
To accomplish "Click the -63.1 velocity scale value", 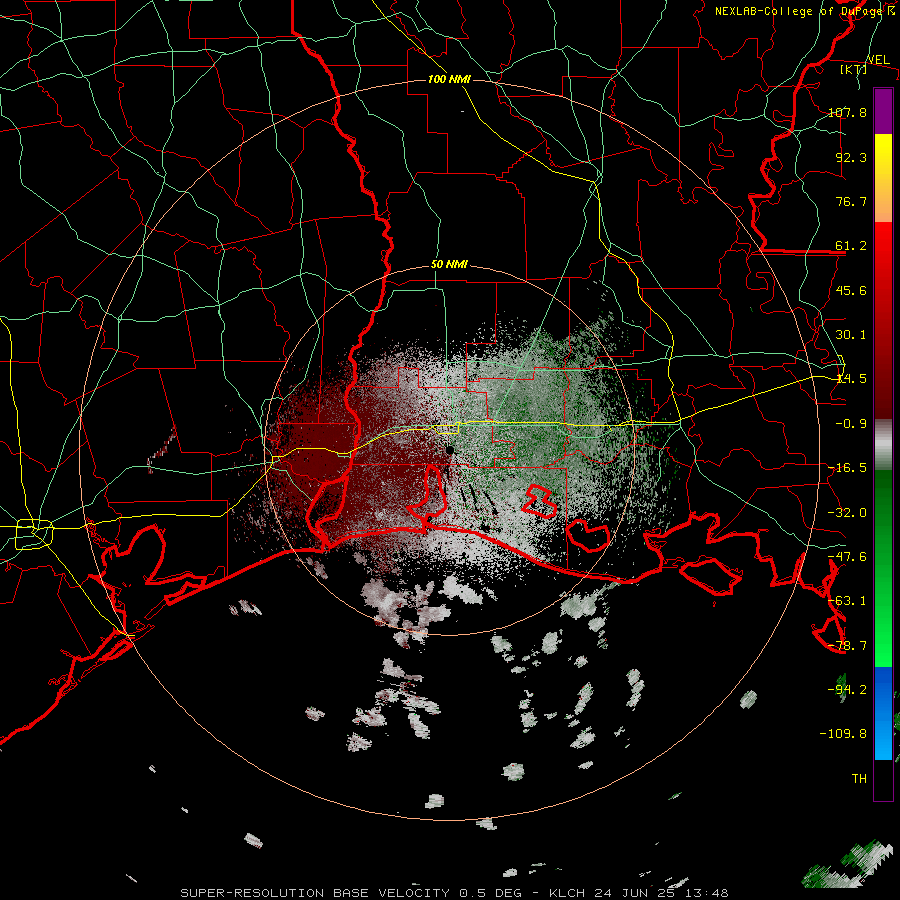I will 848,601.
